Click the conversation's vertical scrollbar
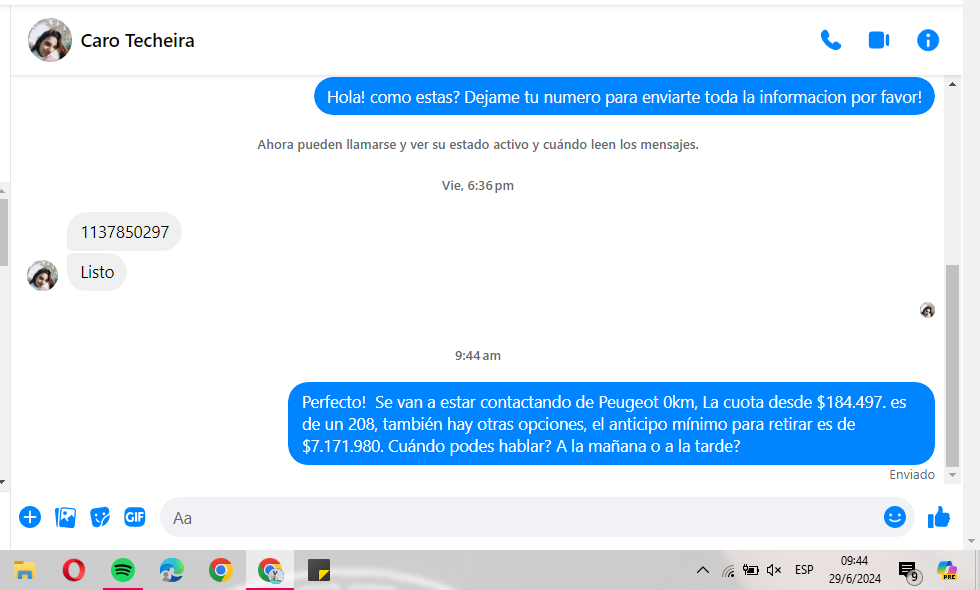Image resolution: width=980 pixels, height=590 pixels. click(x=952, y=360)
